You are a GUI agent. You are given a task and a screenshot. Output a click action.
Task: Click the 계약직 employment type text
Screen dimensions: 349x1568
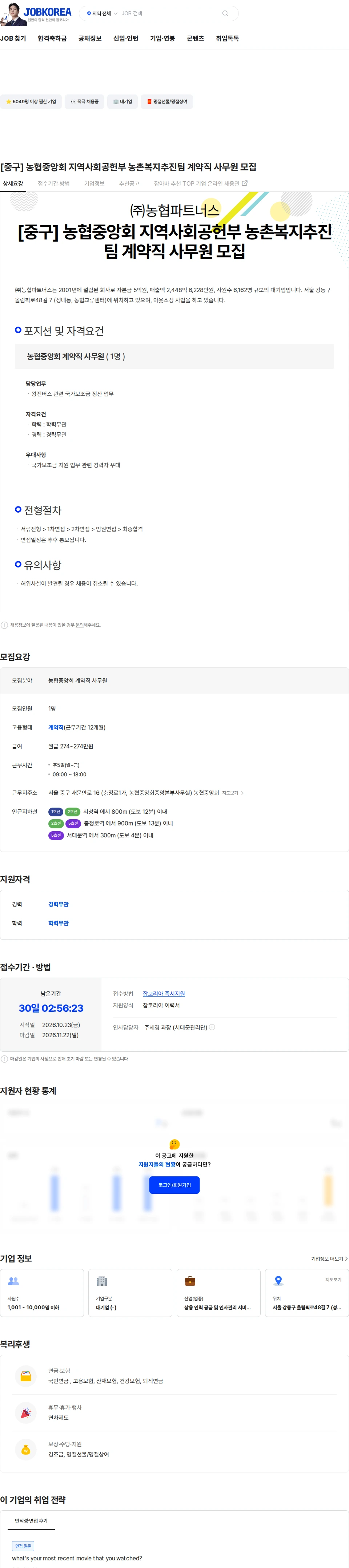click(x=56, y=727)
